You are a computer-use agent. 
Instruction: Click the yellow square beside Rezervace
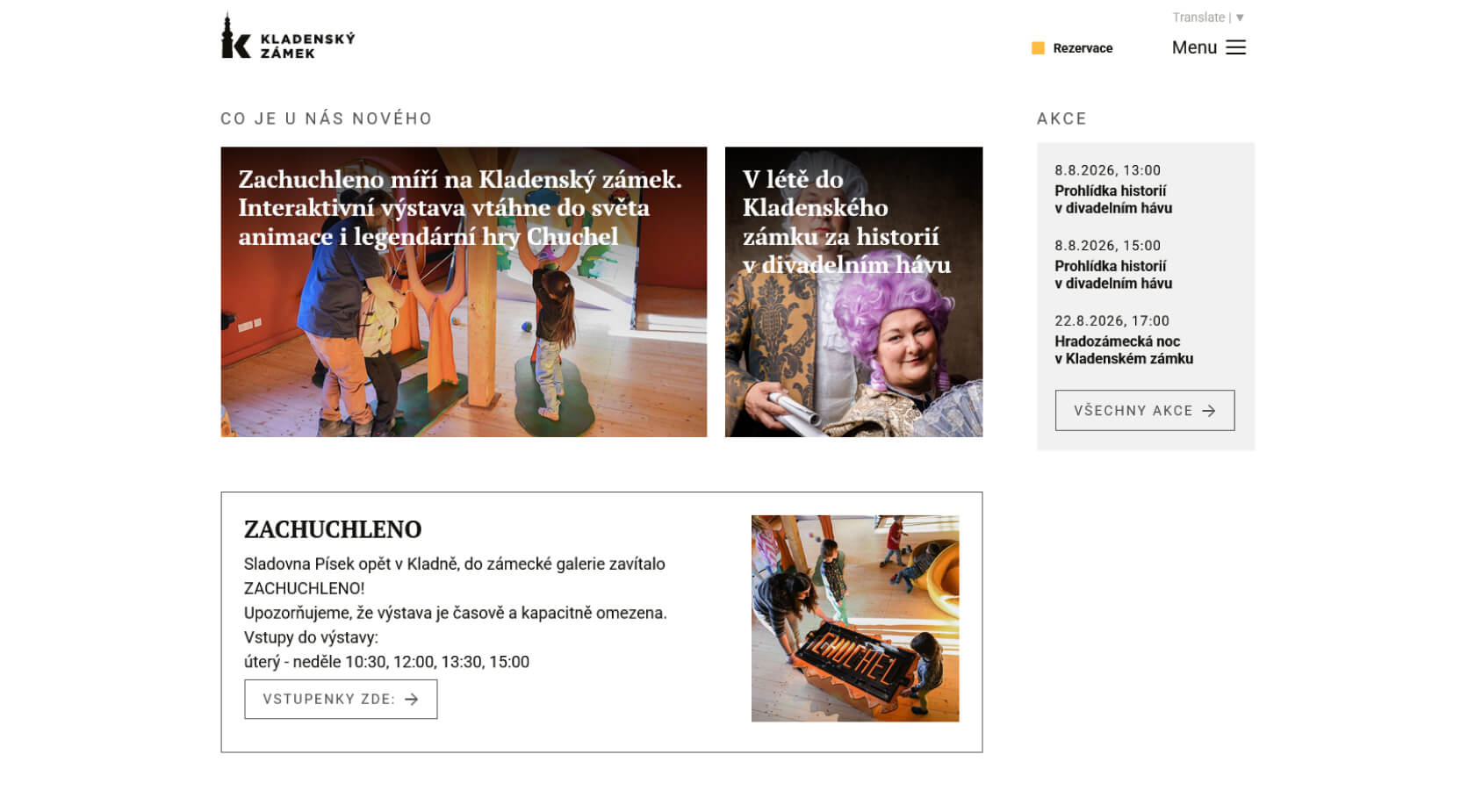[x=1038, y=48]
